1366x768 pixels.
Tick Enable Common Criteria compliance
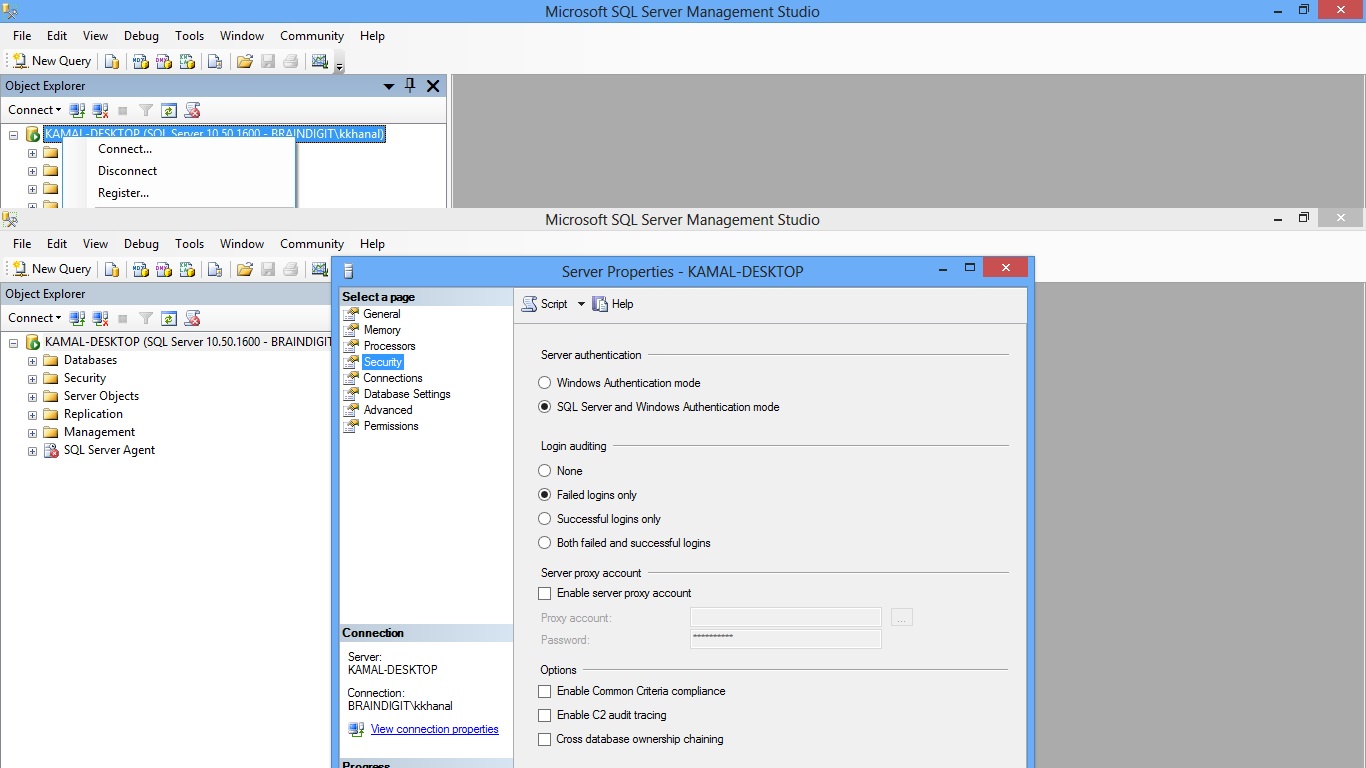(545, 691)
